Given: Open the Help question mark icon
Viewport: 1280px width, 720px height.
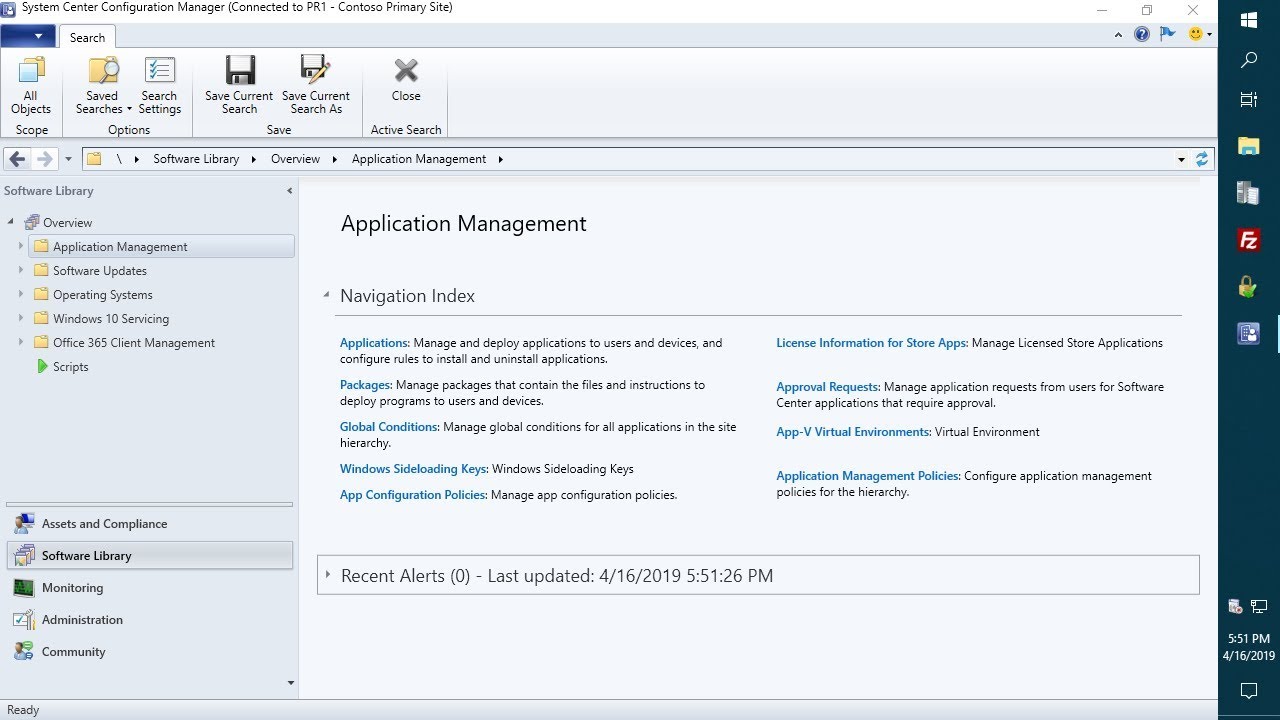Looking at the screenshot, I should click(1142, 34).
